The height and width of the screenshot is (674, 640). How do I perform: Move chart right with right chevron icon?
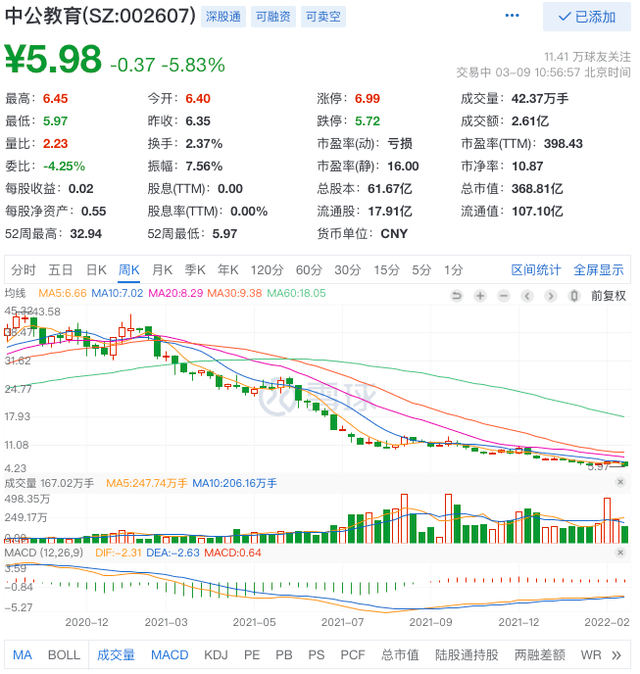[551, 296]
